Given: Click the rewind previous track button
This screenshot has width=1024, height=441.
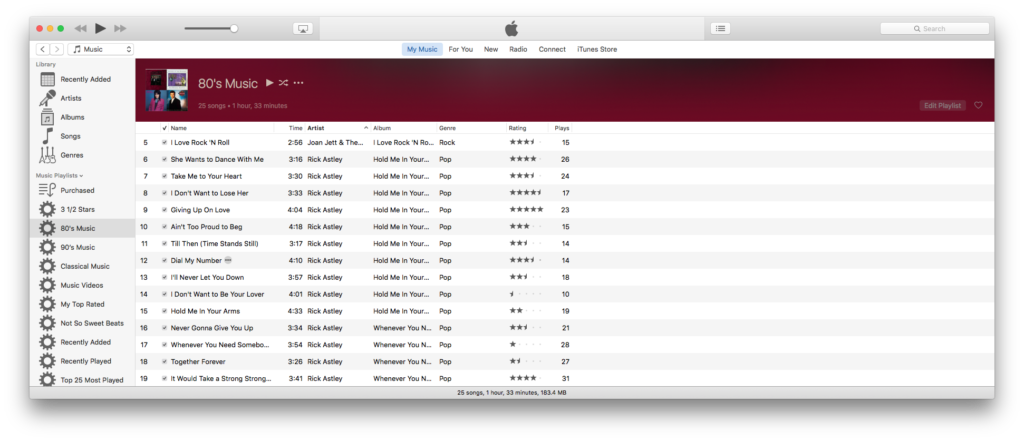Looking at the screenshot, I should pyautogui.click(x=80, y=29).
